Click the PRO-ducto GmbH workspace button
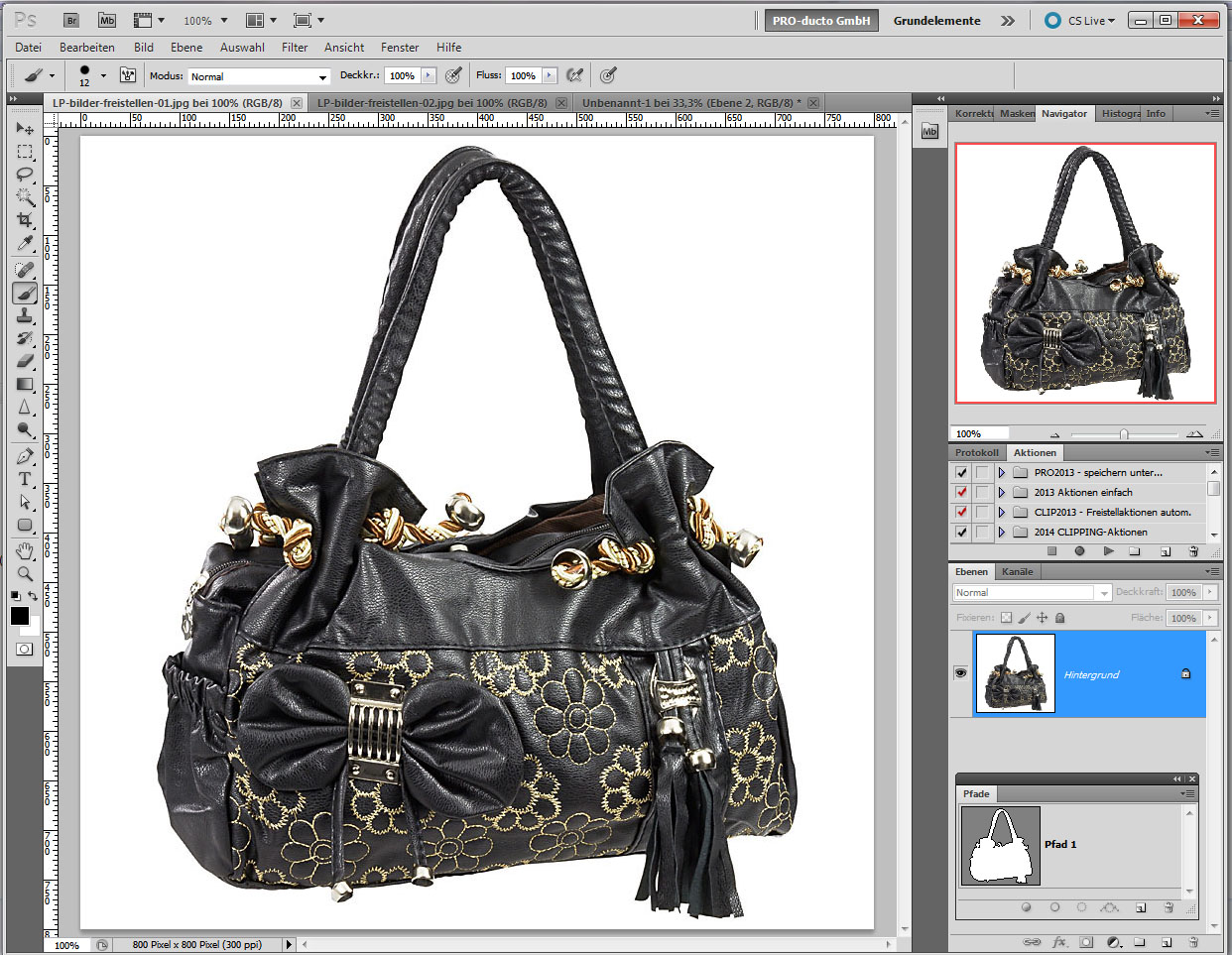Image resolution: width=1232 pixels, height=955 pixels. point(820,20)
